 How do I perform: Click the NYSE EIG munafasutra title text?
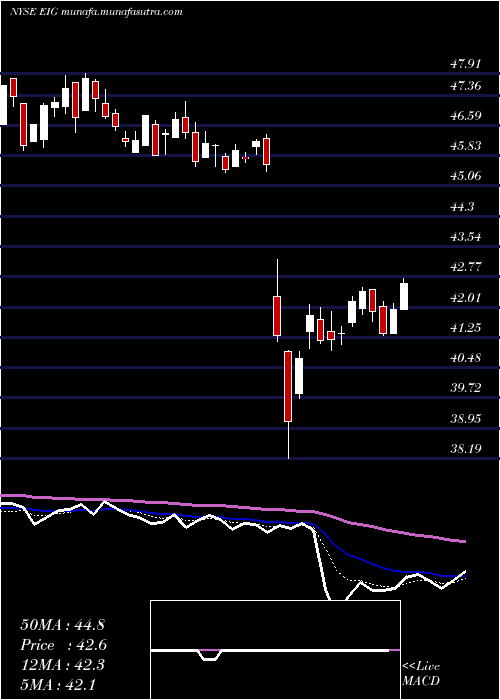96,12
